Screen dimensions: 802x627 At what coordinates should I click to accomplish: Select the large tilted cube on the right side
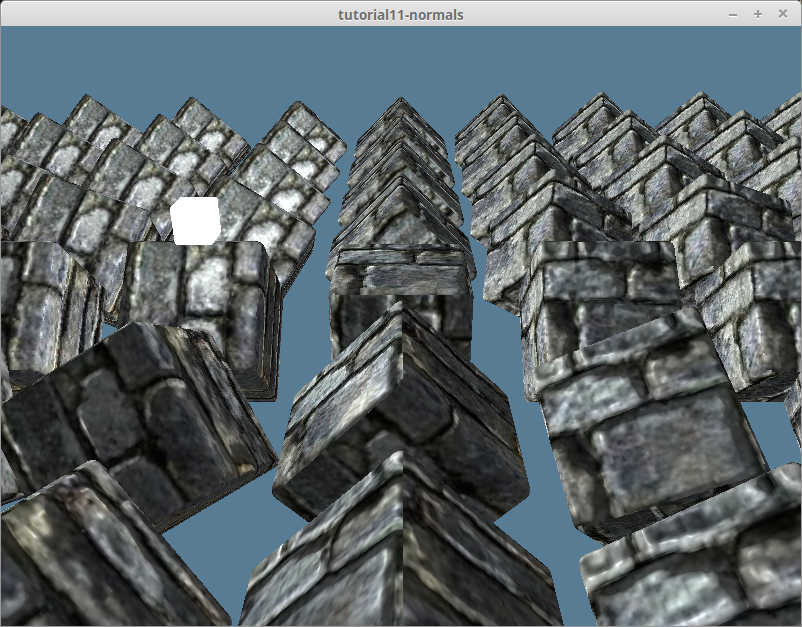(x=640, y=420)
